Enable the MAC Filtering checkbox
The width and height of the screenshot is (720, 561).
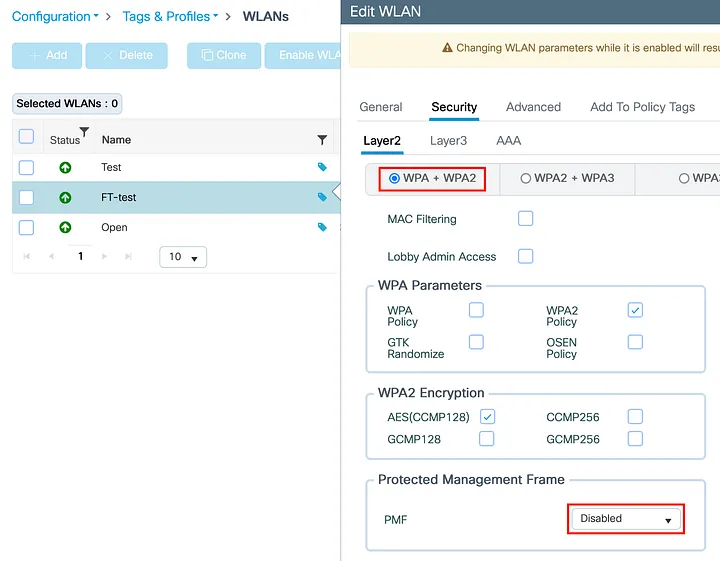tap(525, 218)
